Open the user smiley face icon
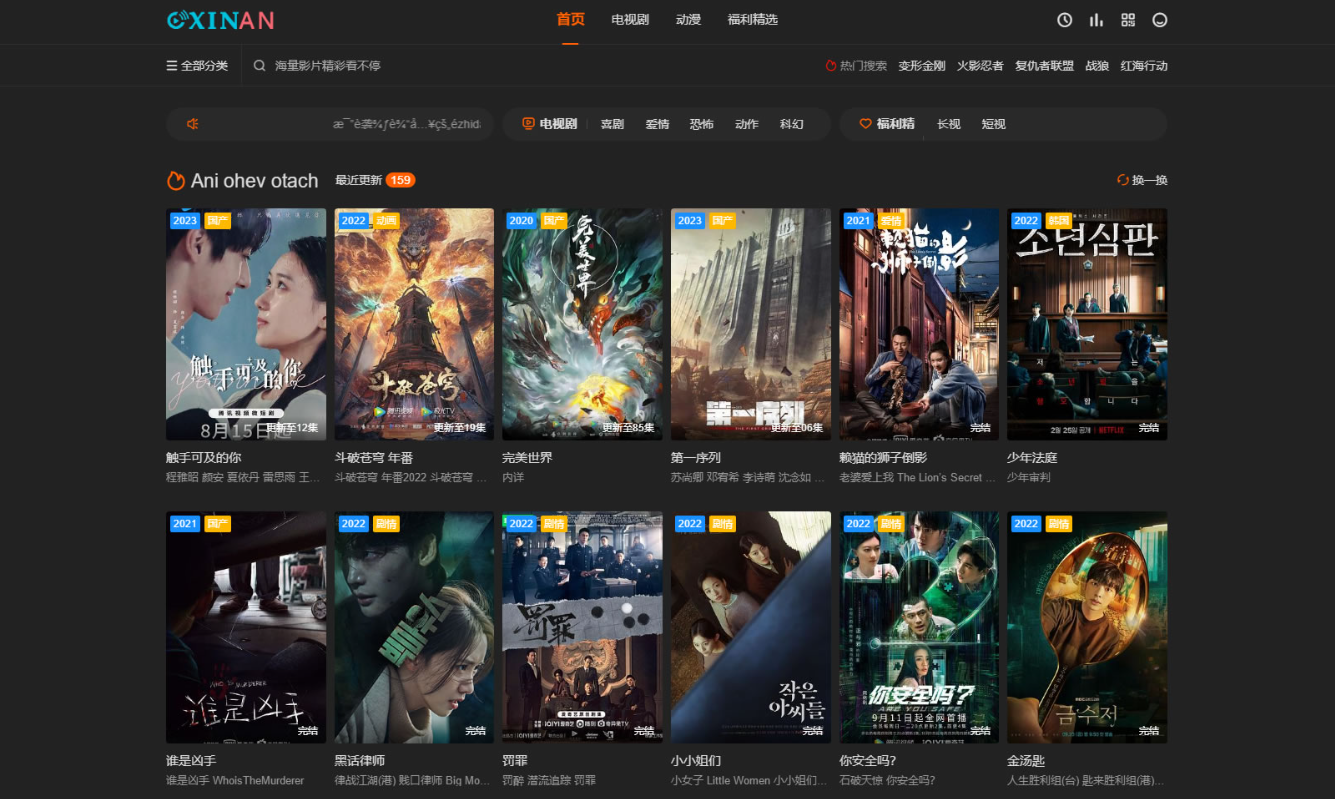Viewport: 1335px width, 799px height. (1160, 20)
